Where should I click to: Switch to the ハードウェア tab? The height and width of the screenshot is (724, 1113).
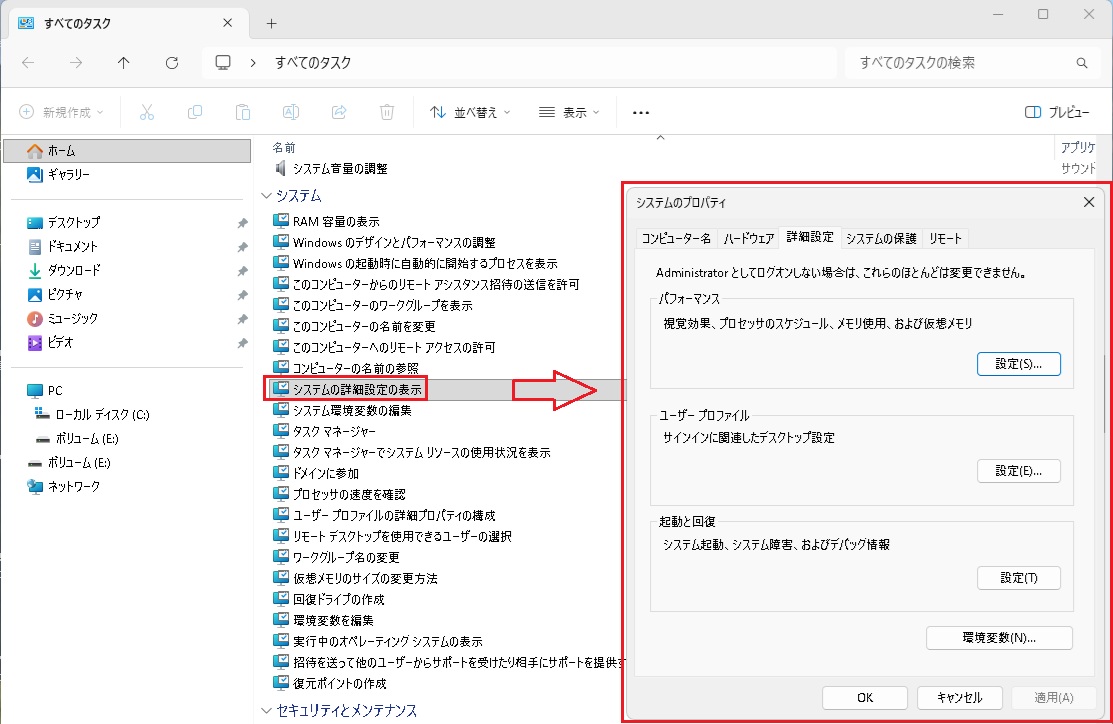[748, 238]
